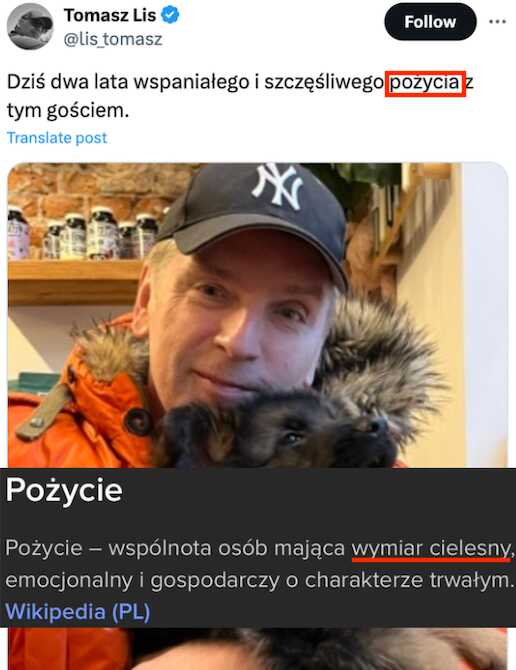Viewport: 516px width, 670px height.
Task: Select the @lis_tomasz handle
Action: tap(113, 39)
